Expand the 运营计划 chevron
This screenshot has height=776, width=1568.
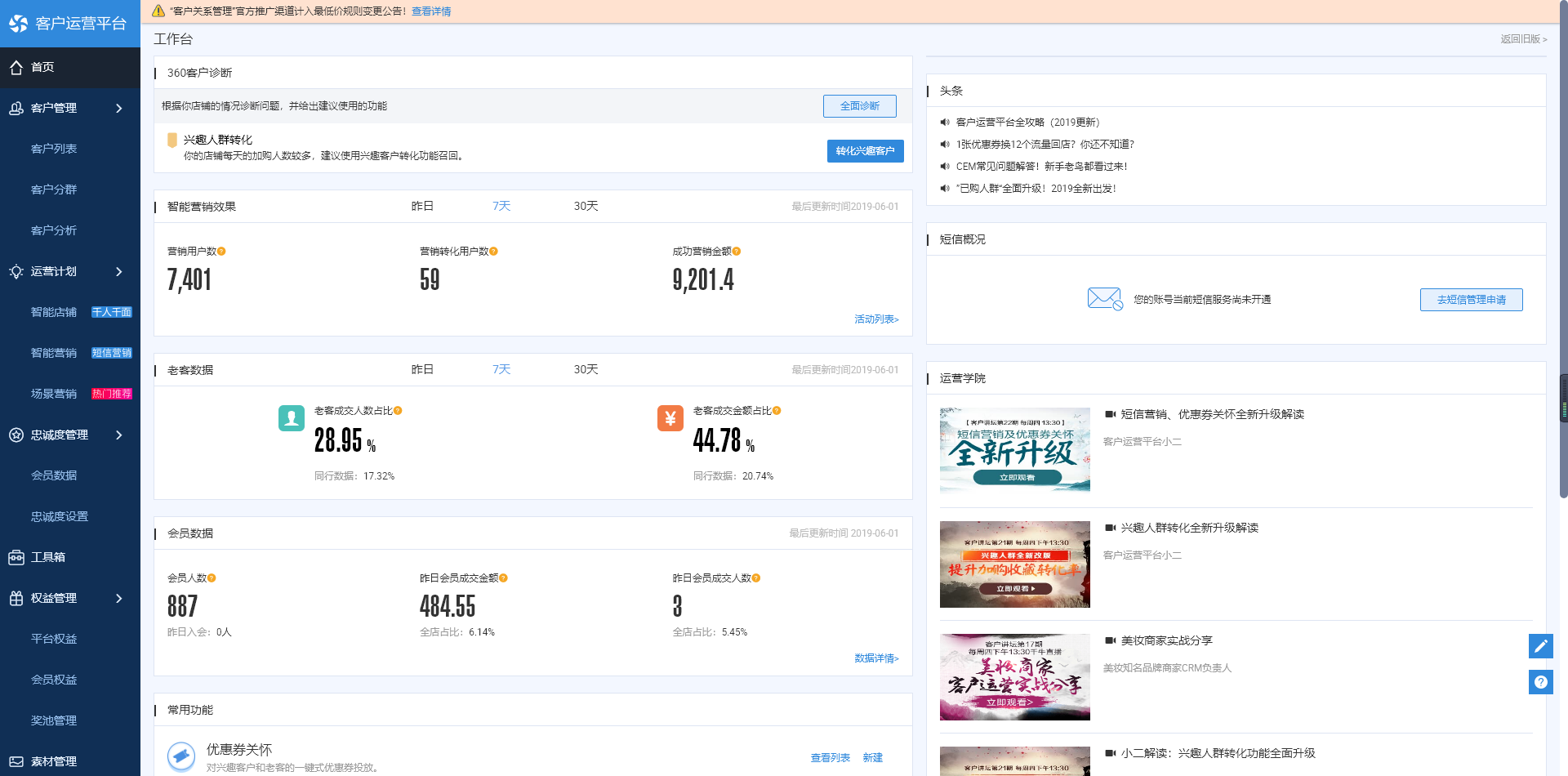[x=119, y=271]
